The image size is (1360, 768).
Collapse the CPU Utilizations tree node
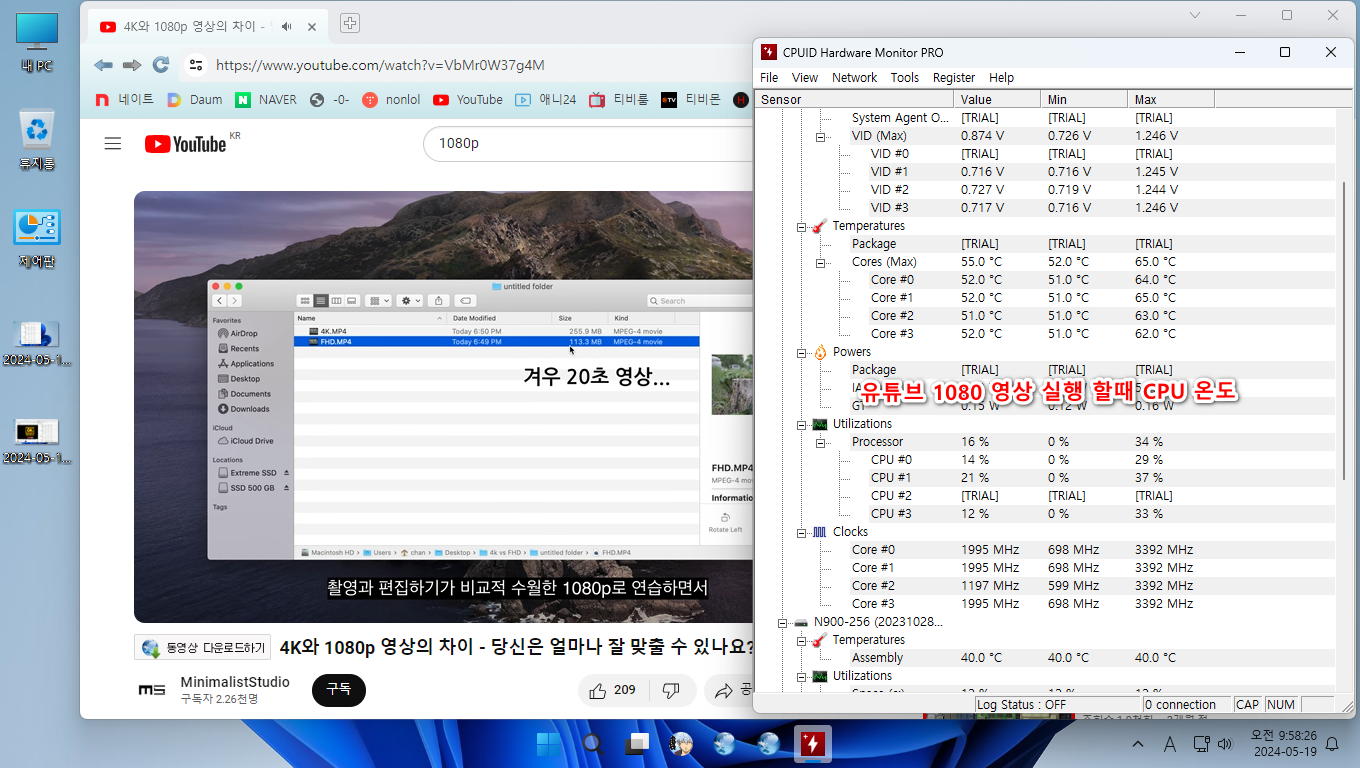[x=801, y=424]
